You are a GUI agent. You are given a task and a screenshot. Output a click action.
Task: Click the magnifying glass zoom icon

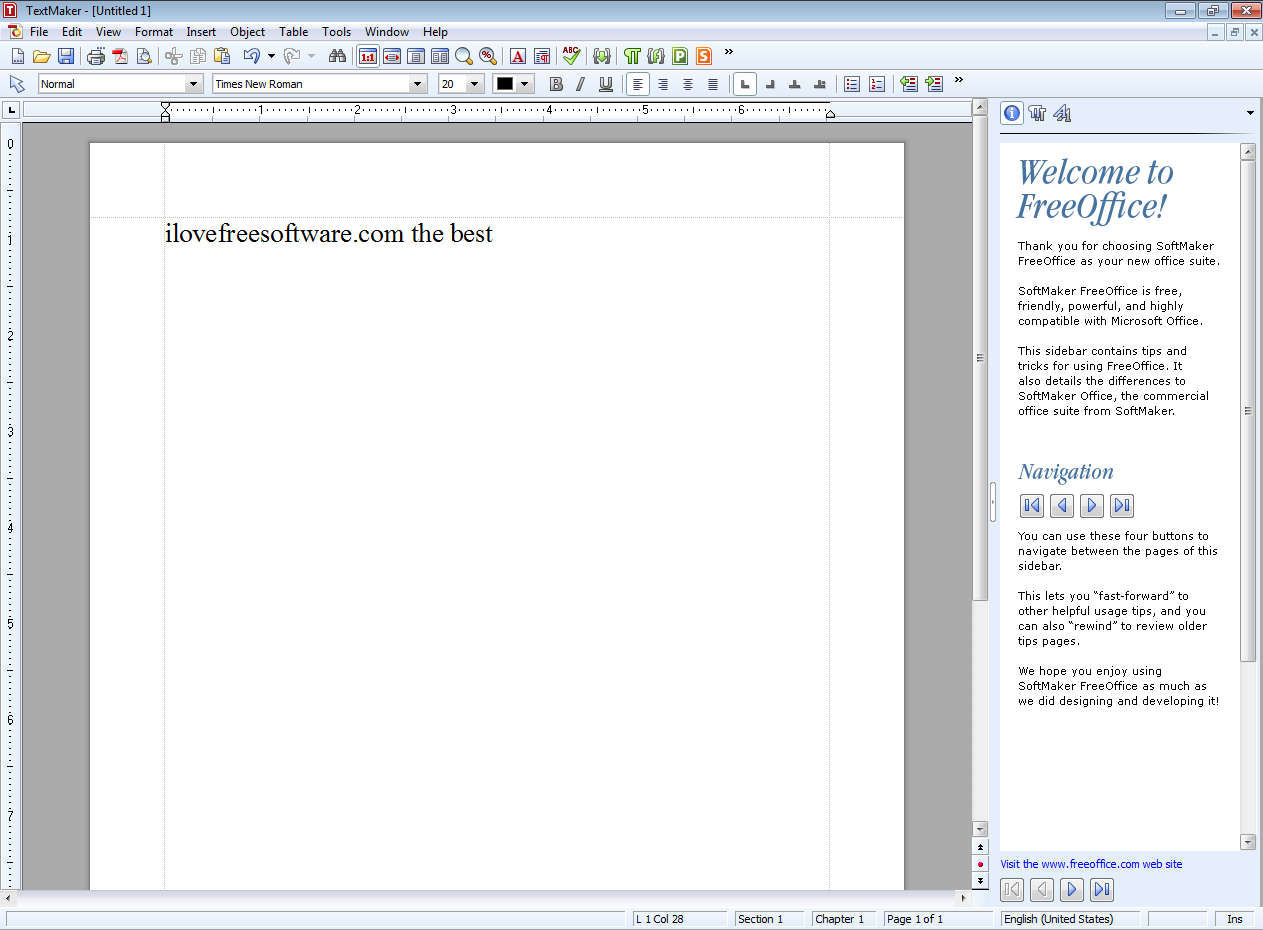pos(464,56)
